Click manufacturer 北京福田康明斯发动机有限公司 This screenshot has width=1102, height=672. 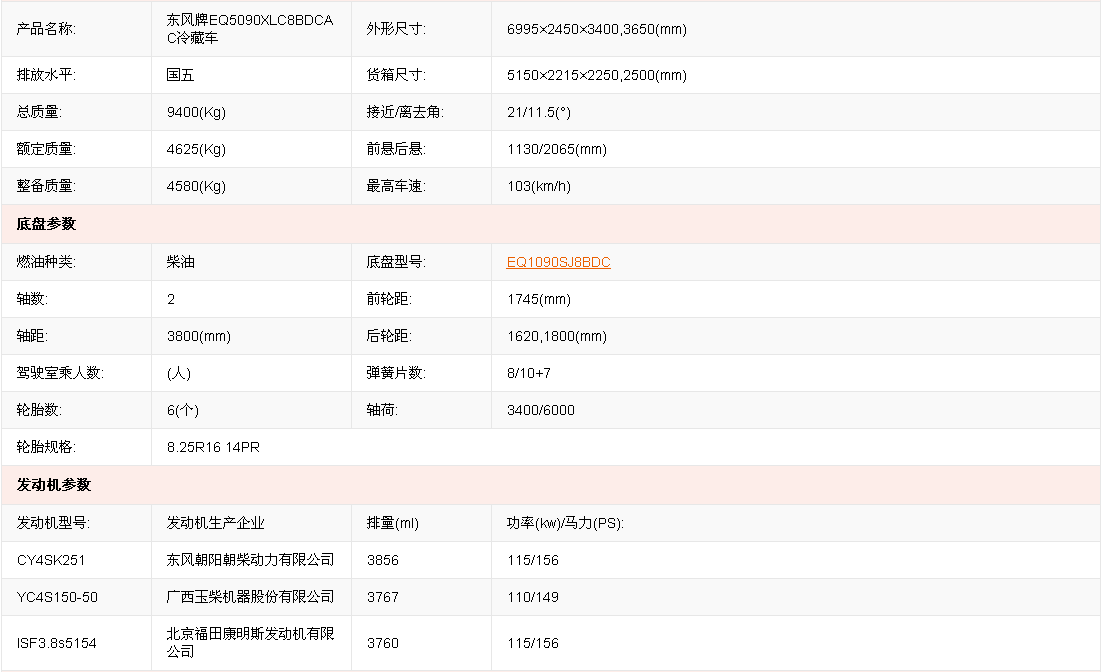(250, 643)
